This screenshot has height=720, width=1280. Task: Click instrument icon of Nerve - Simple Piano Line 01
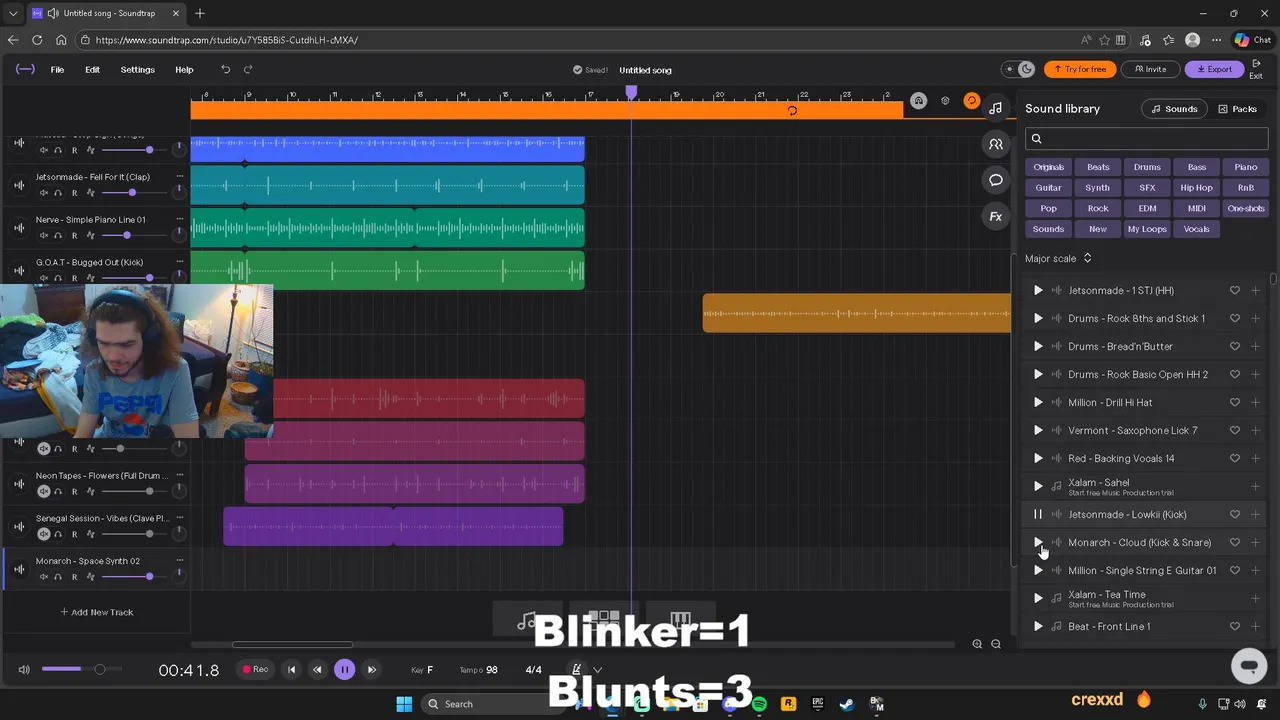(x=19, y=228)
